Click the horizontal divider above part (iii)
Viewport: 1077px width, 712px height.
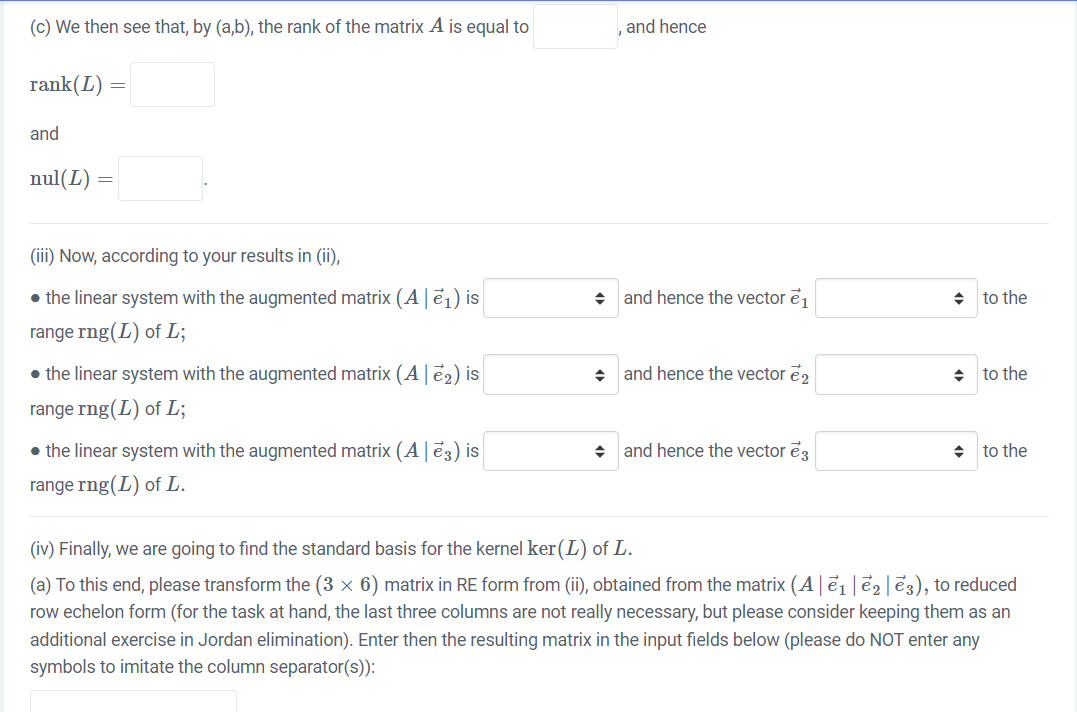point(538,222)
